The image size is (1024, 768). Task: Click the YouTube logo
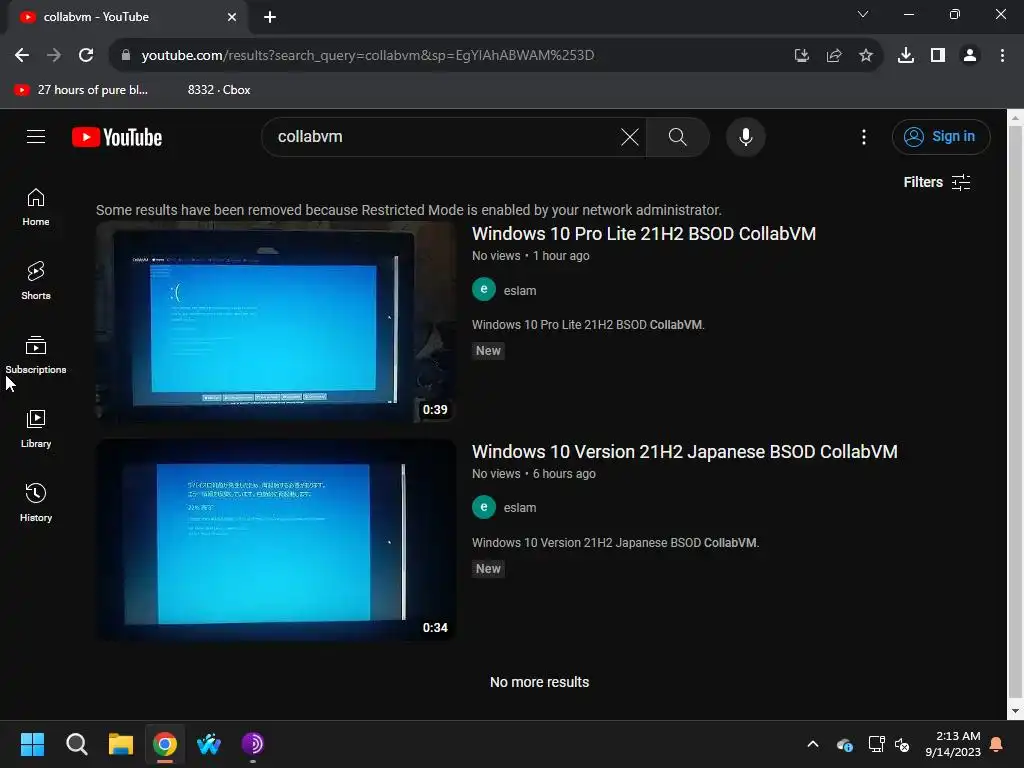(117, 137)
